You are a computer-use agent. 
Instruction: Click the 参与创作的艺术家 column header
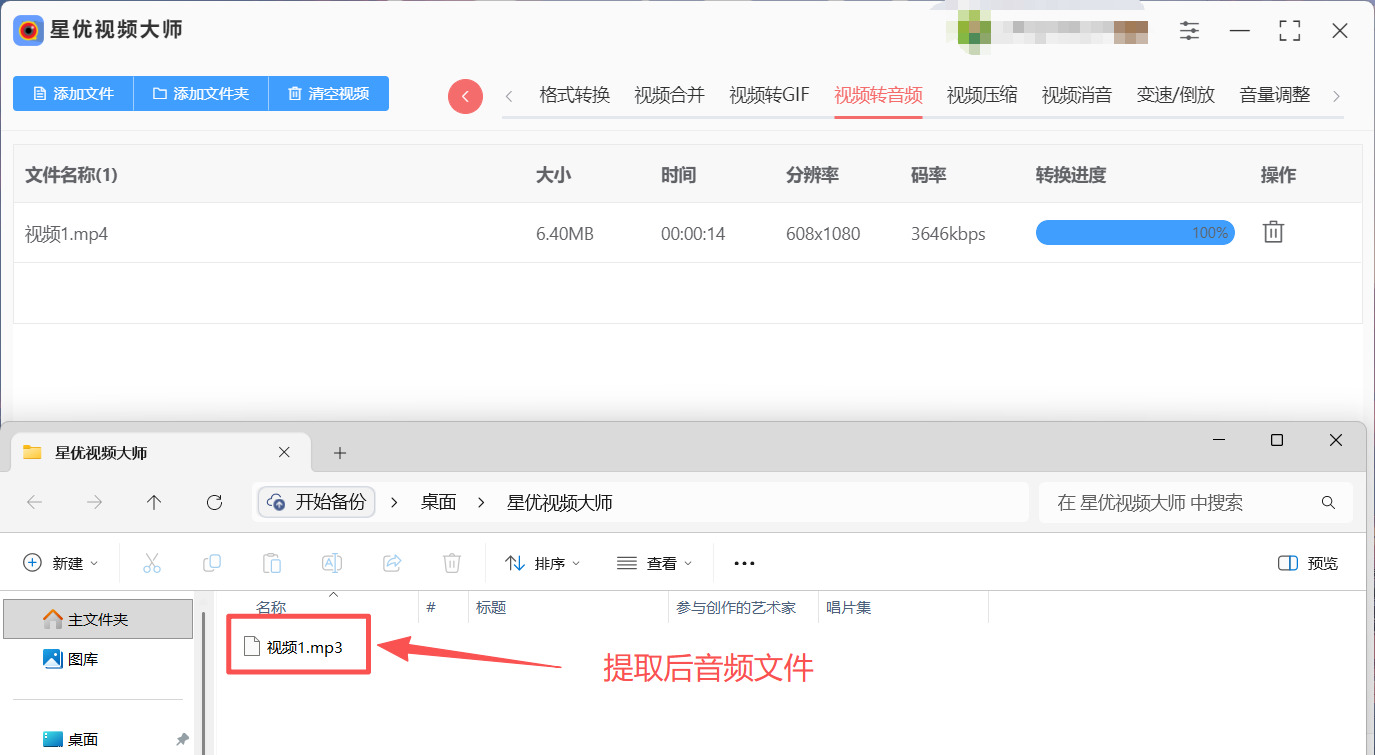(736, 607)
